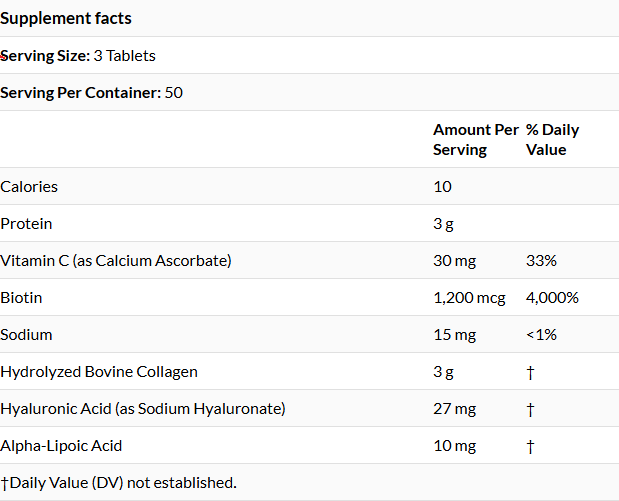The width and height of the screenshot is (619, 501).
Task: Click the "Amount Per Serving" column header
Action: pos(475,140)
